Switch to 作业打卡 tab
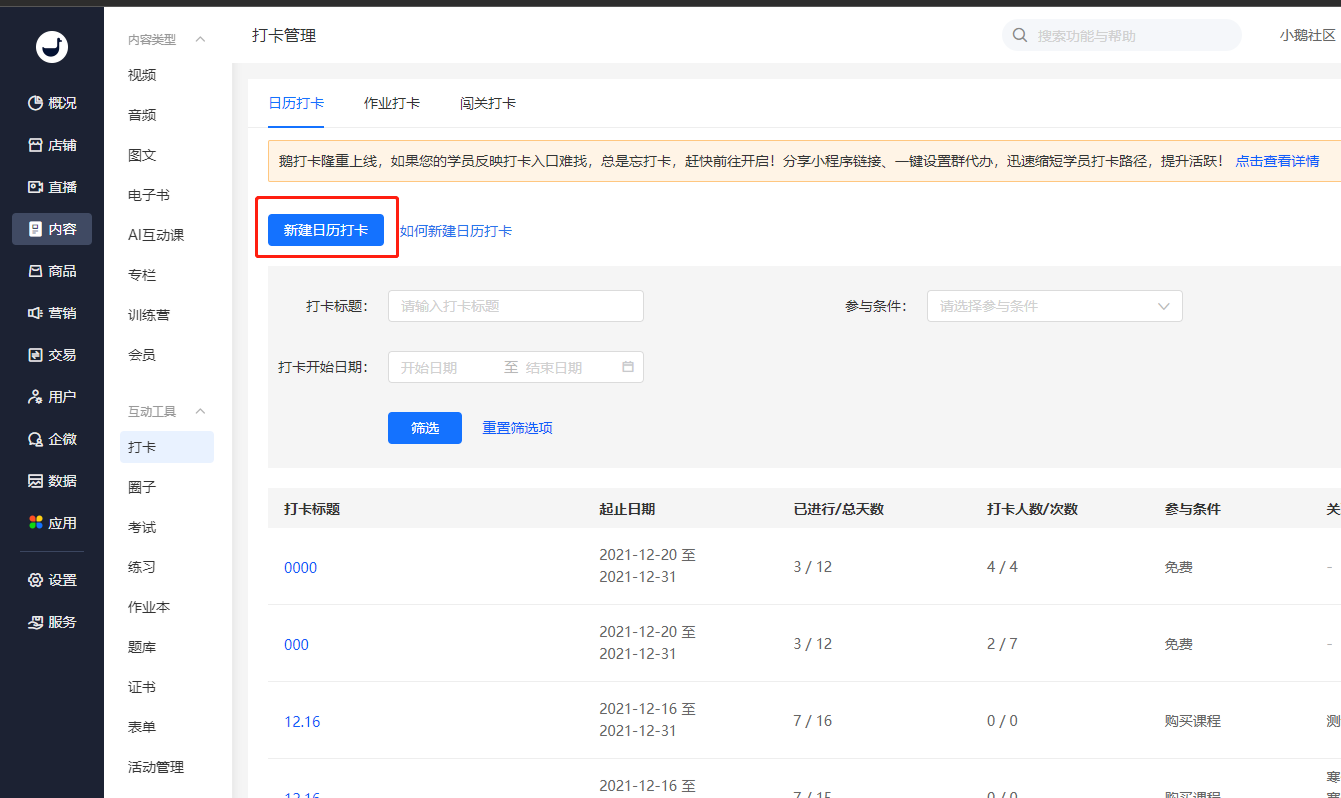The width and height of the screenshot is (1341, 798). point(391,103)
